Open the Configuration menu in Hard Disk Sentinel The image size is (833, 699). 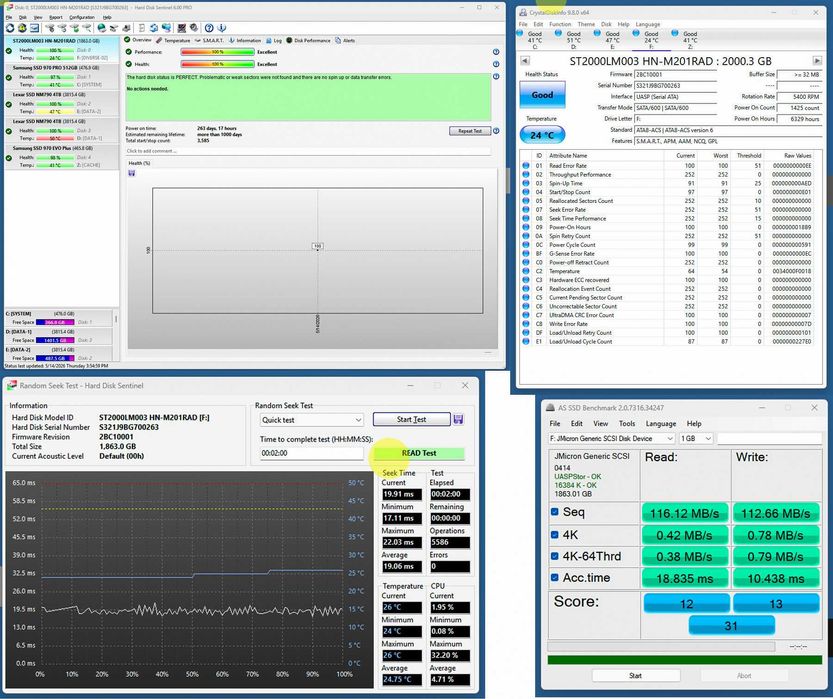[x=82, y=18]
